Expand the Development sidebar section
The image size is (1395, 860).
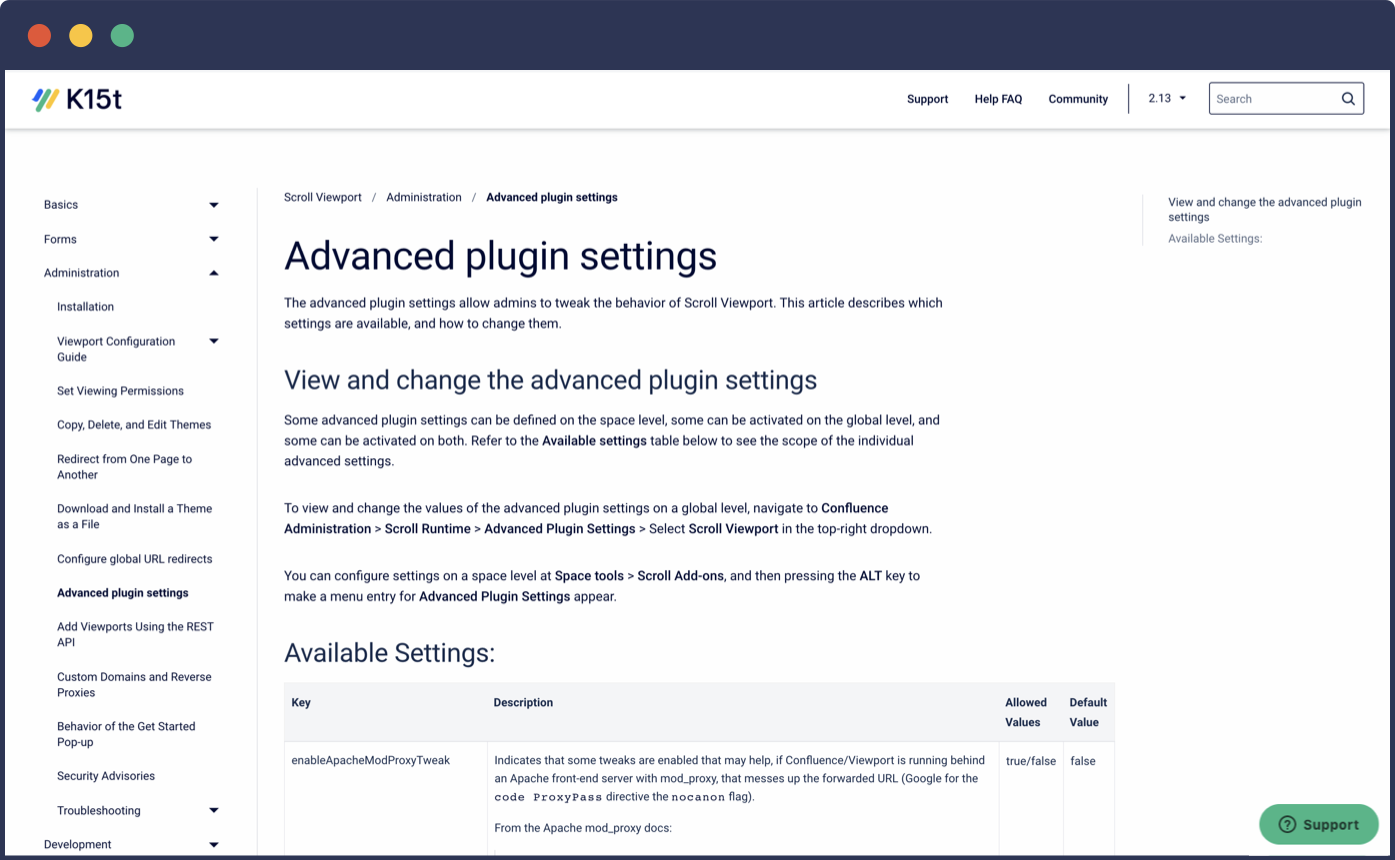click(214, 845)
